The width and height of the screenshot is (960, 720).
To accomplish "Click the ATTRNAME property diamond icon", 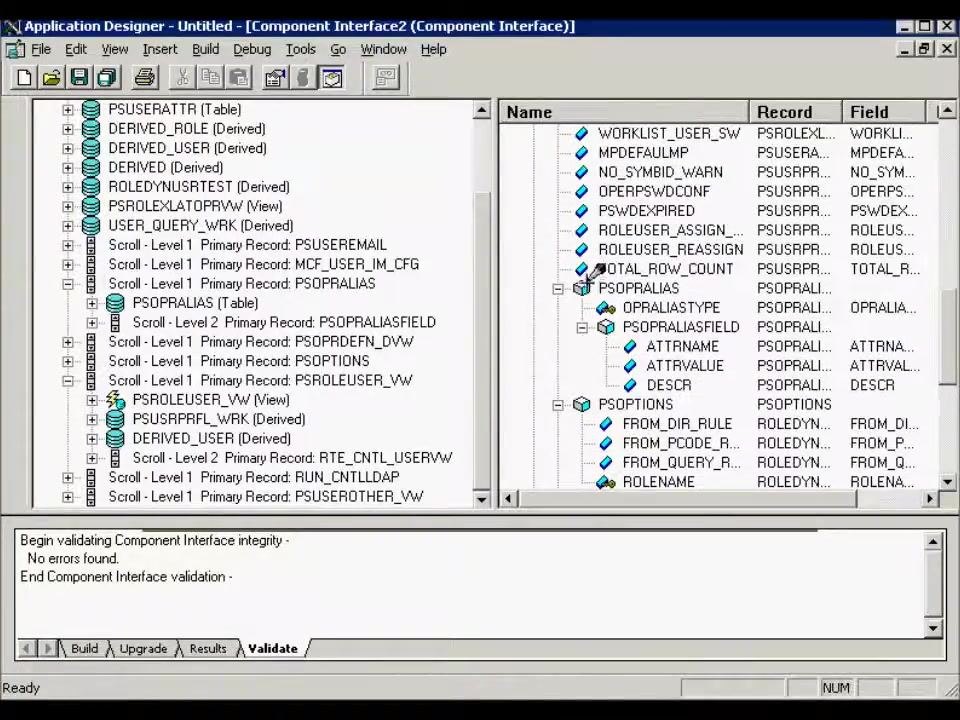I will click(x=630, y=347).
